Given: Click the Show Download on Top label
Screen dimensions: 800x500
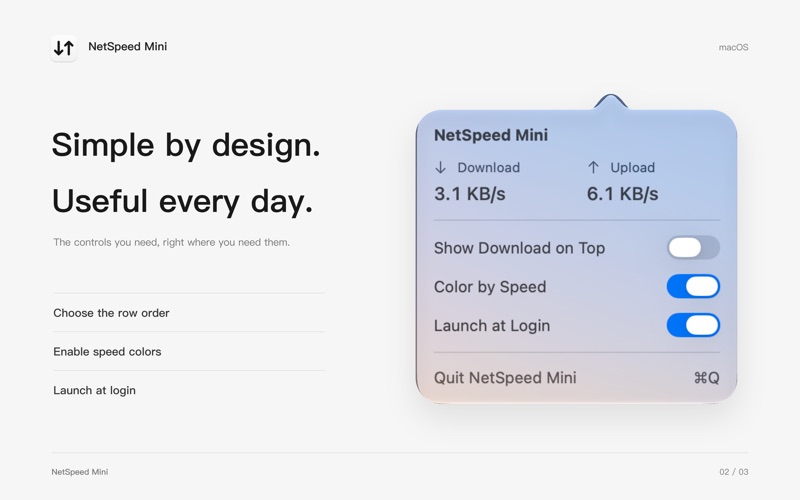Looking at the screenshot, I should tap(519, 248).
